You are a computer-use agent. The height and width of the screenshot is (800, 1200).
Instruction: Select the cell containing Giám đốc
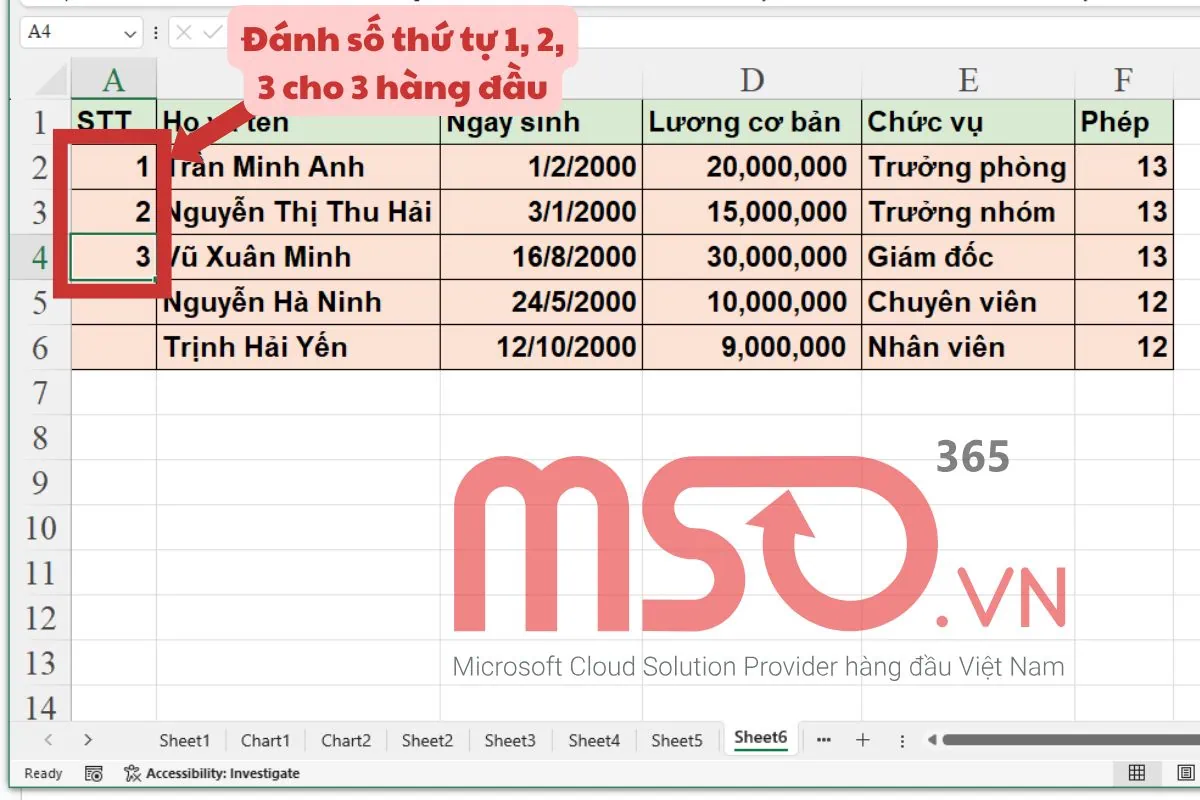coord(965,256)
